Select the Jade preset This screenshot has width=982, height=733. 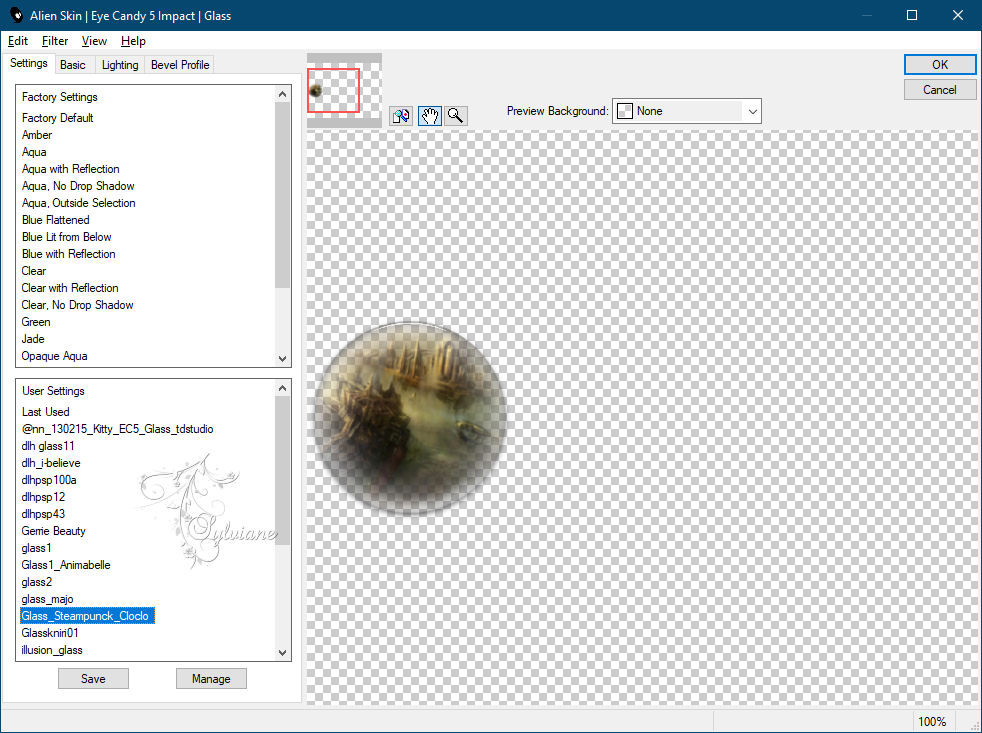(33, 338)
